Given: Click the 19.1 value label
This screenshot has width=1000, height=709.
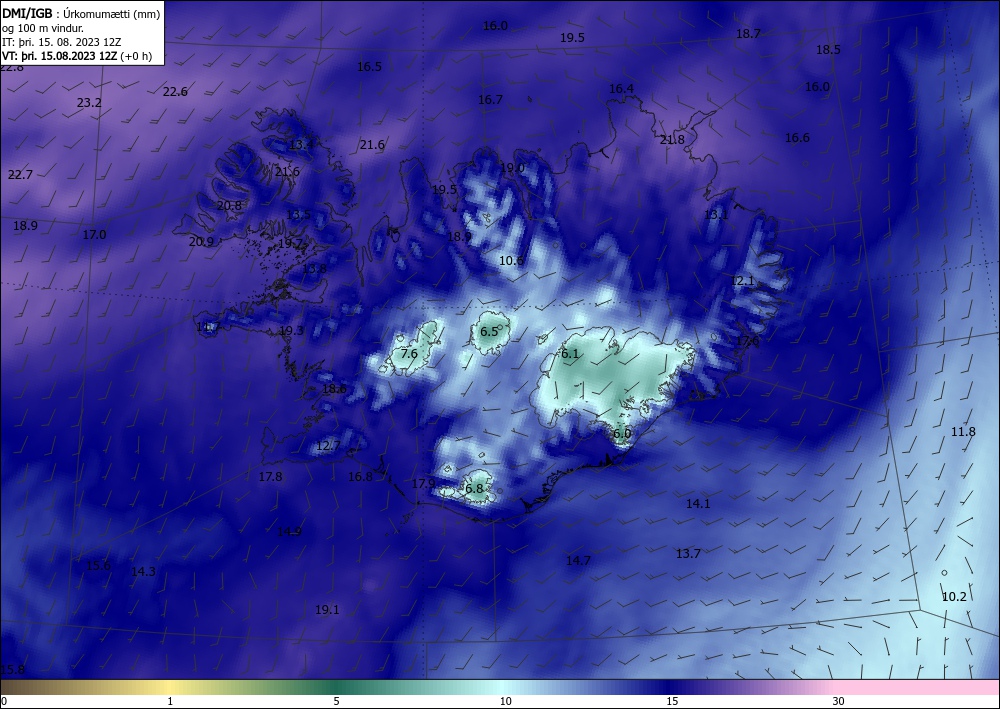Looking at the screenshot, I should [327, 610].
